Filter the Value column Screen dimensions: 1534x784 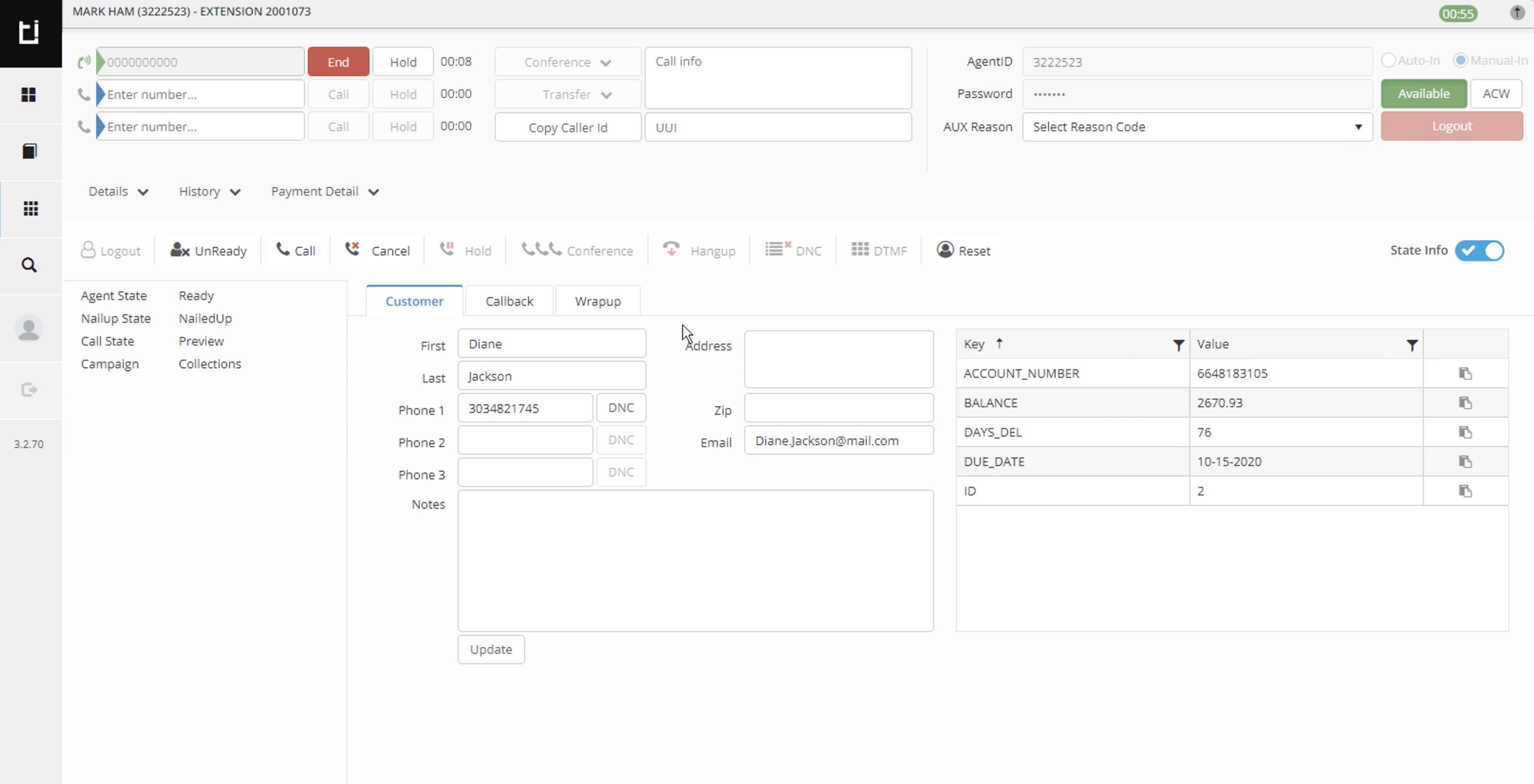pyautogui.click(x=1411, y=345)
